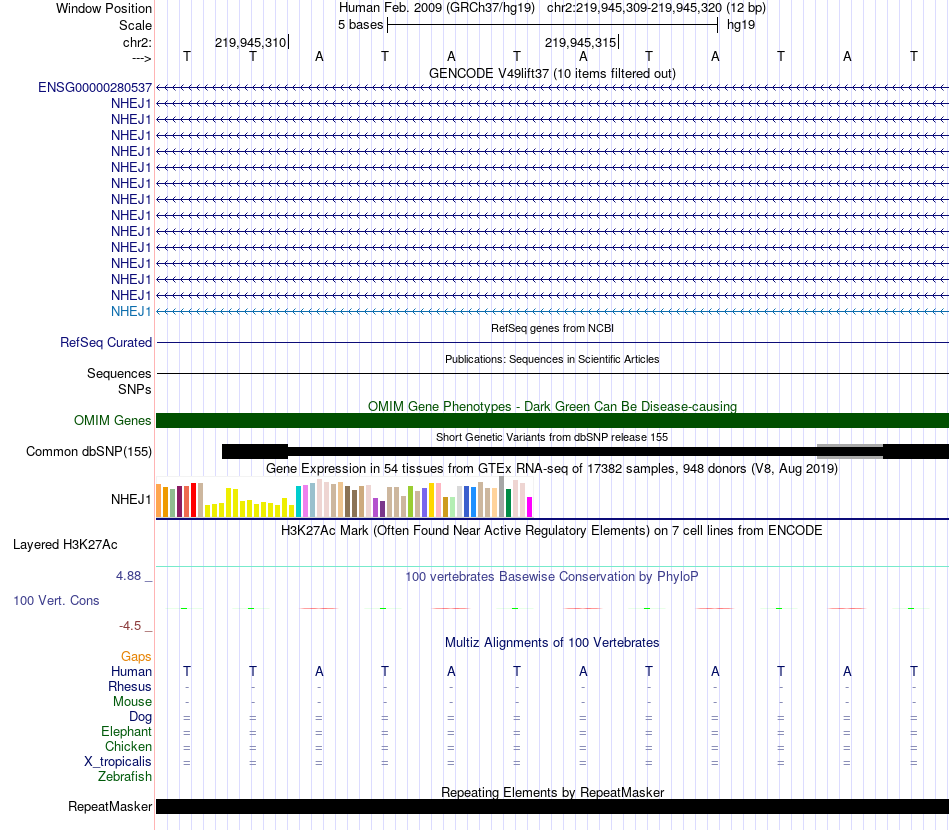Select the Elephant species label
The height and width of the screenshot is (830, 950).
point(126,732)
